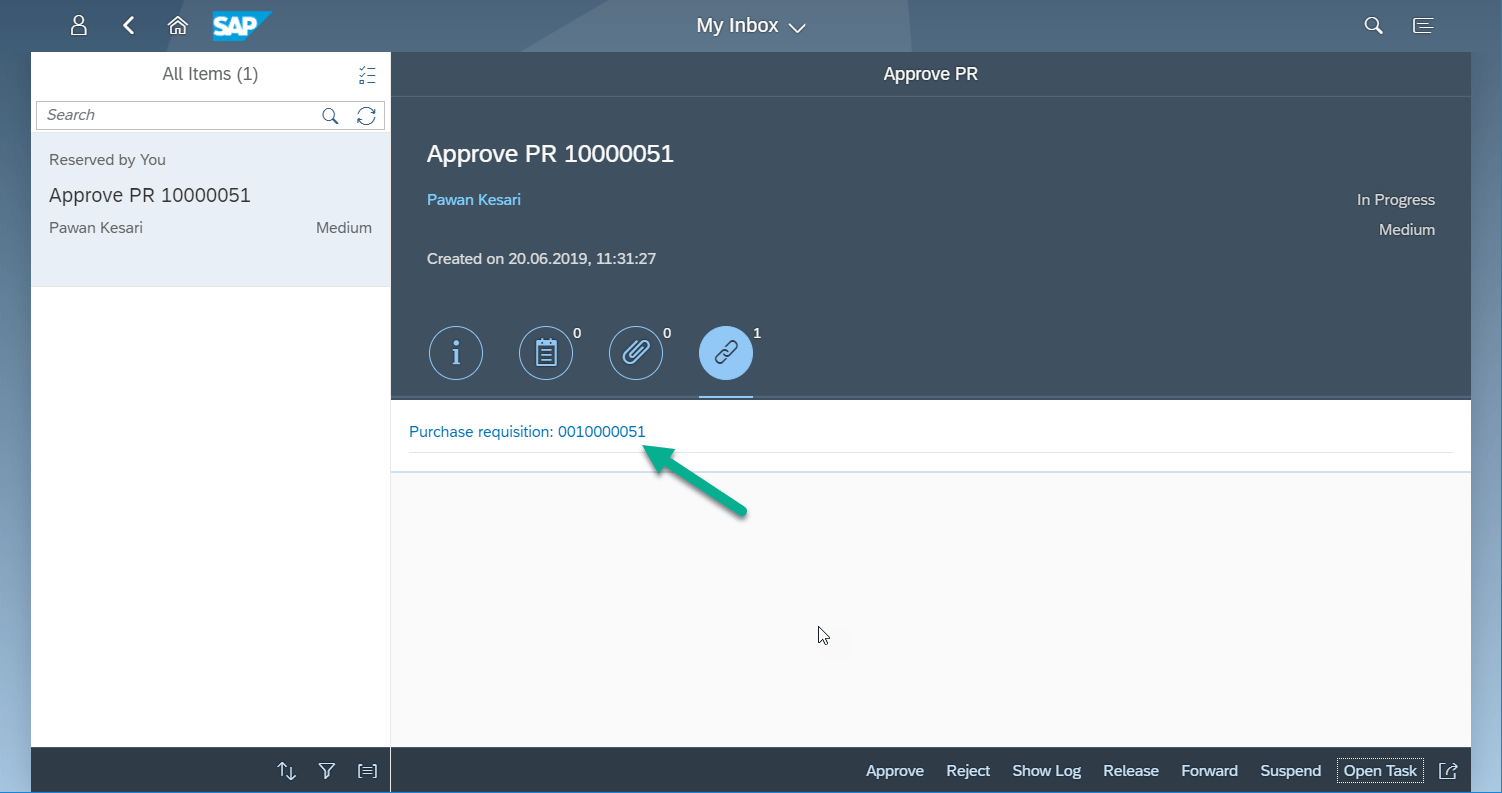Open the share icon next to Open Task

tap(1448, 770)
